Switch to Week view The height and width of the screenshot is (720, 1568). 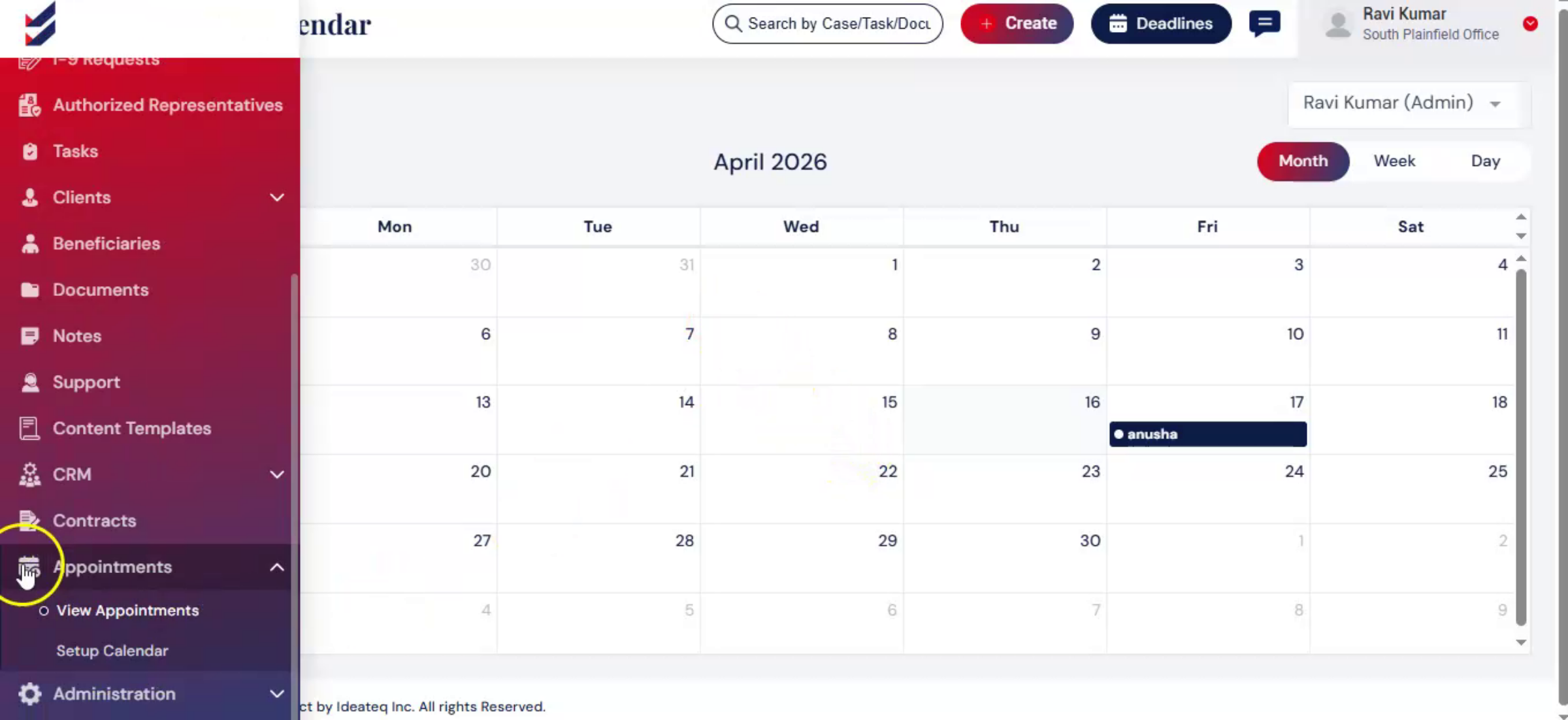pyautogui.click(x=1394, y=161)
